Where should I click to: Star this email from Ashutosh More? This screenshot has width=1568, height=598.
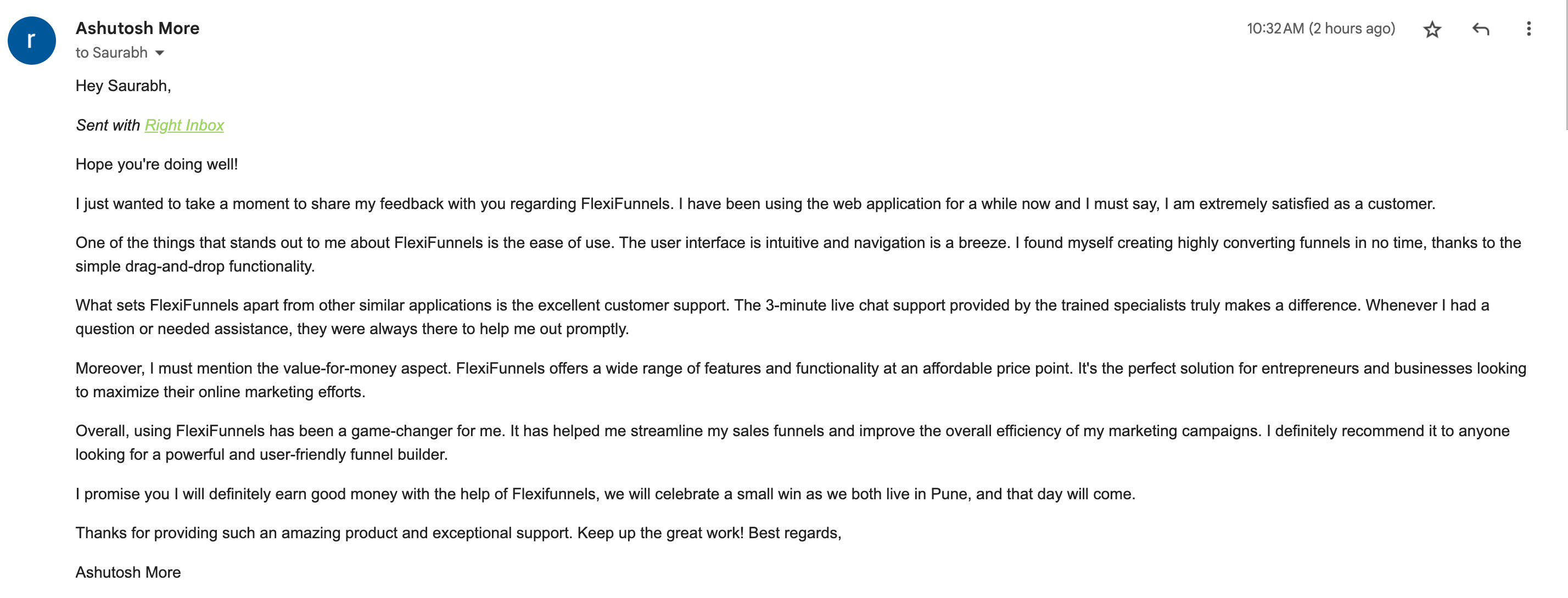(x=1432, y=29)
